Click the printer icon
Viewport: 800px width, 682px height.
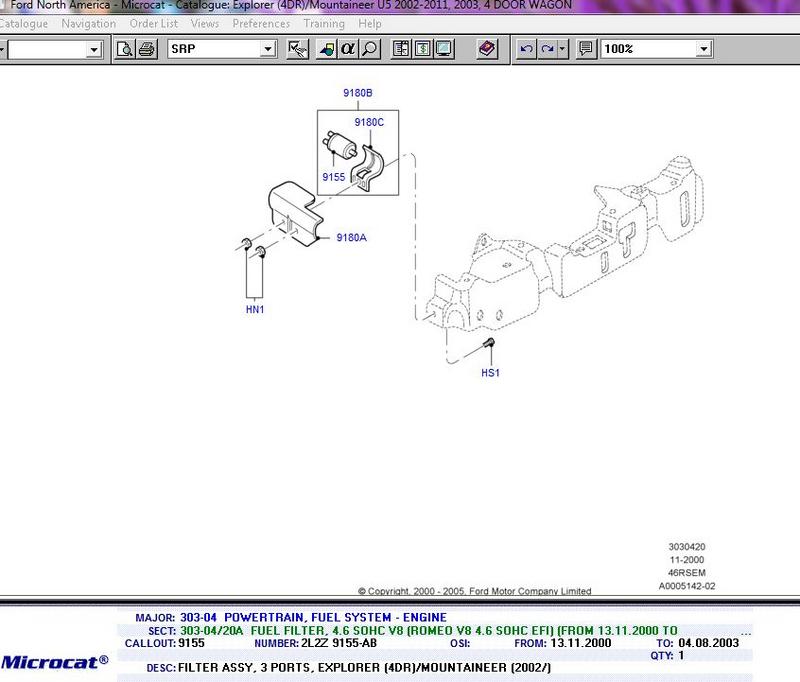click(146, 49)
